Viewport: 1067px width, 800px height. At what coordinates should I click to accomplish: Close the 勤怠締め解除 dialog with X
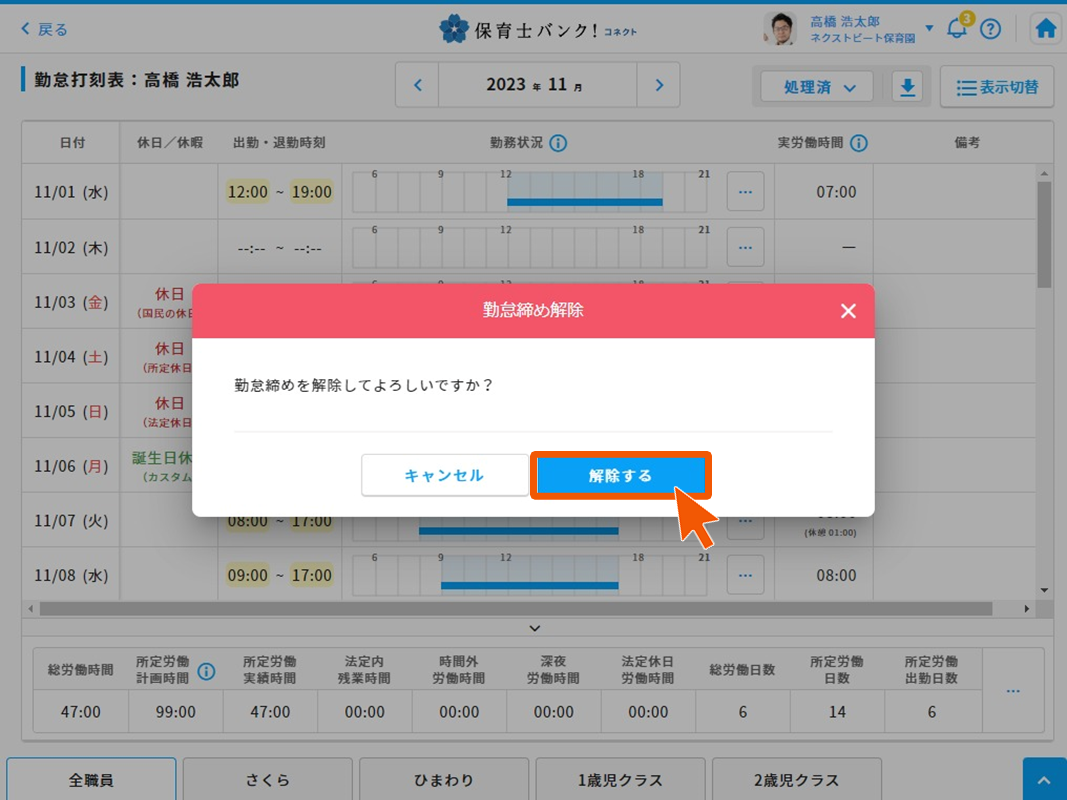point(848,311)
